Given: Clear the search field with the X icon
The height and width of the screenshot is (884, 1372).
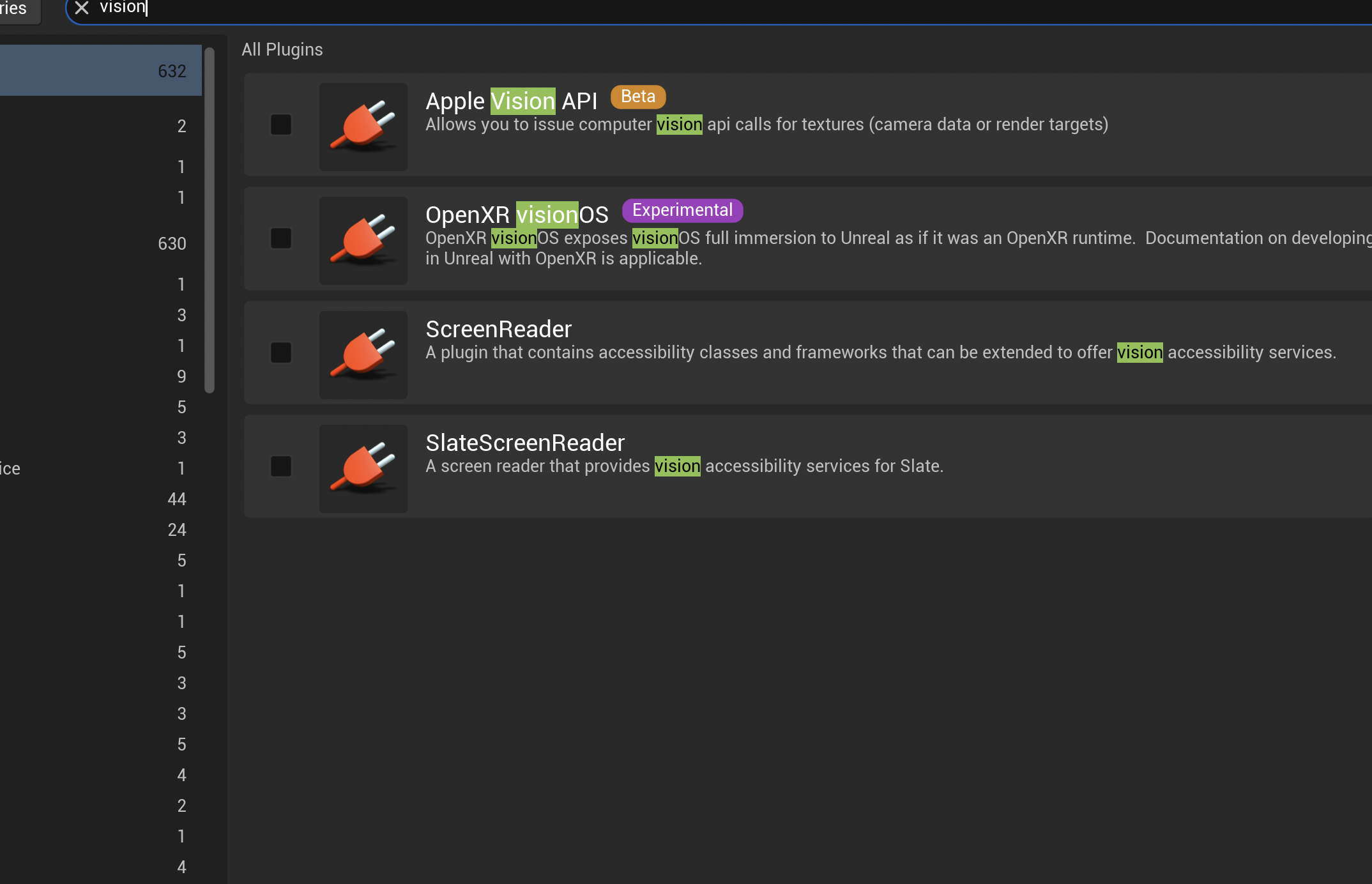Looking at the screenshot, I should tap(82, 8).
